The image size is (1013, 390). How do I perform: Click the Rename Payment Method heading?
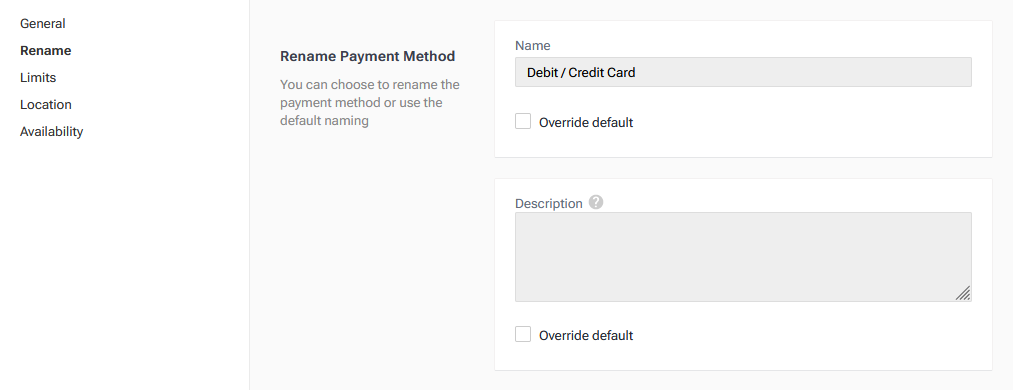tap(368, 56)
